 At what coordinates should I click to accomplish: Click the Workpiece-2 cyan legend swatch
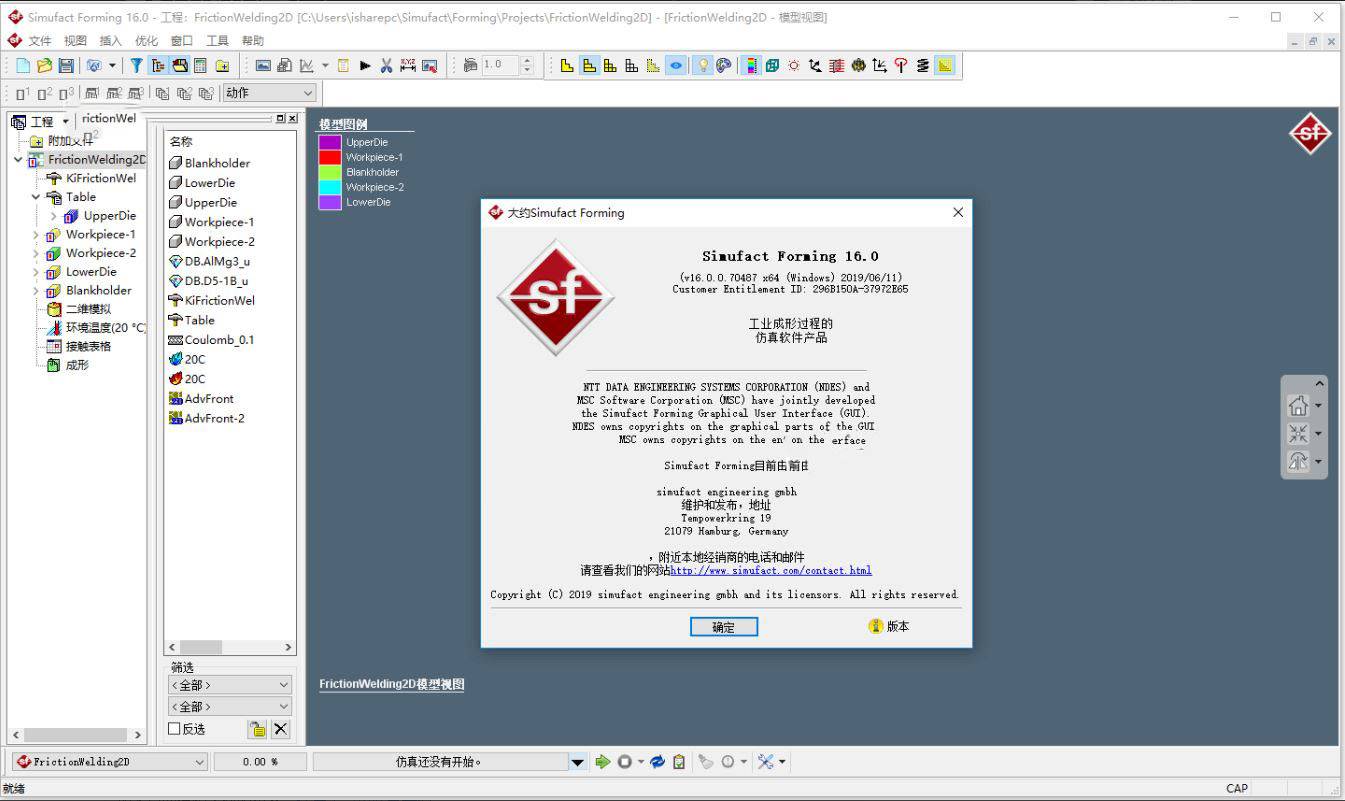[330, 187]
